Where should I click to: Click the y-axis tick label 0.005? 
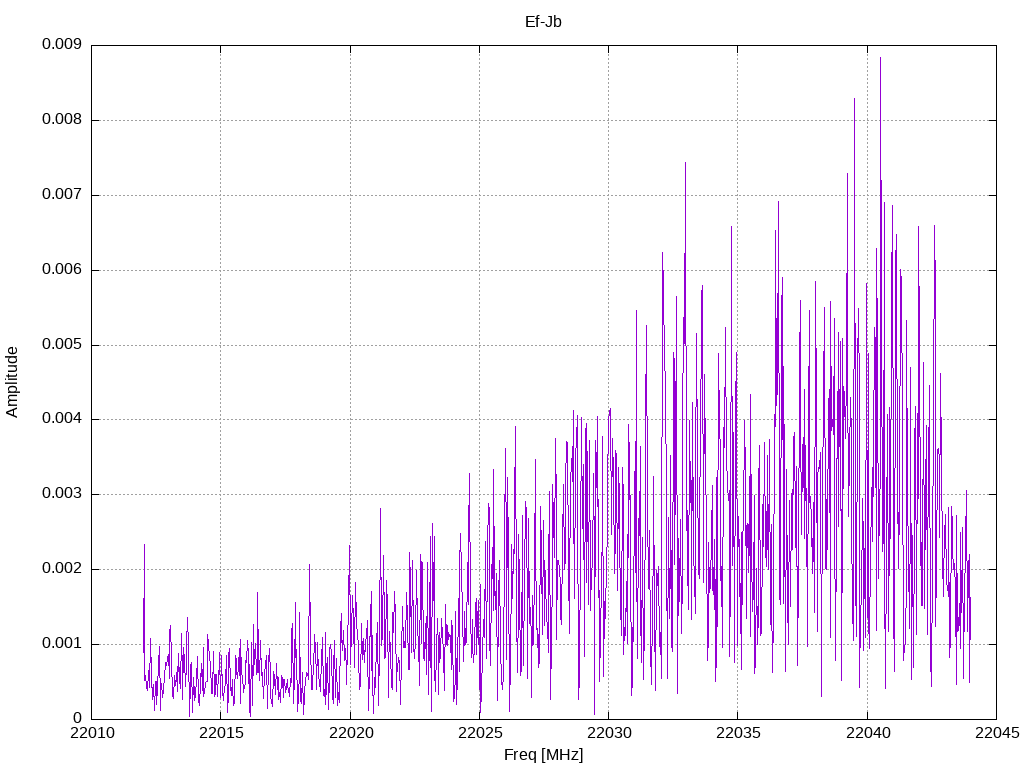tap(61, 344)
